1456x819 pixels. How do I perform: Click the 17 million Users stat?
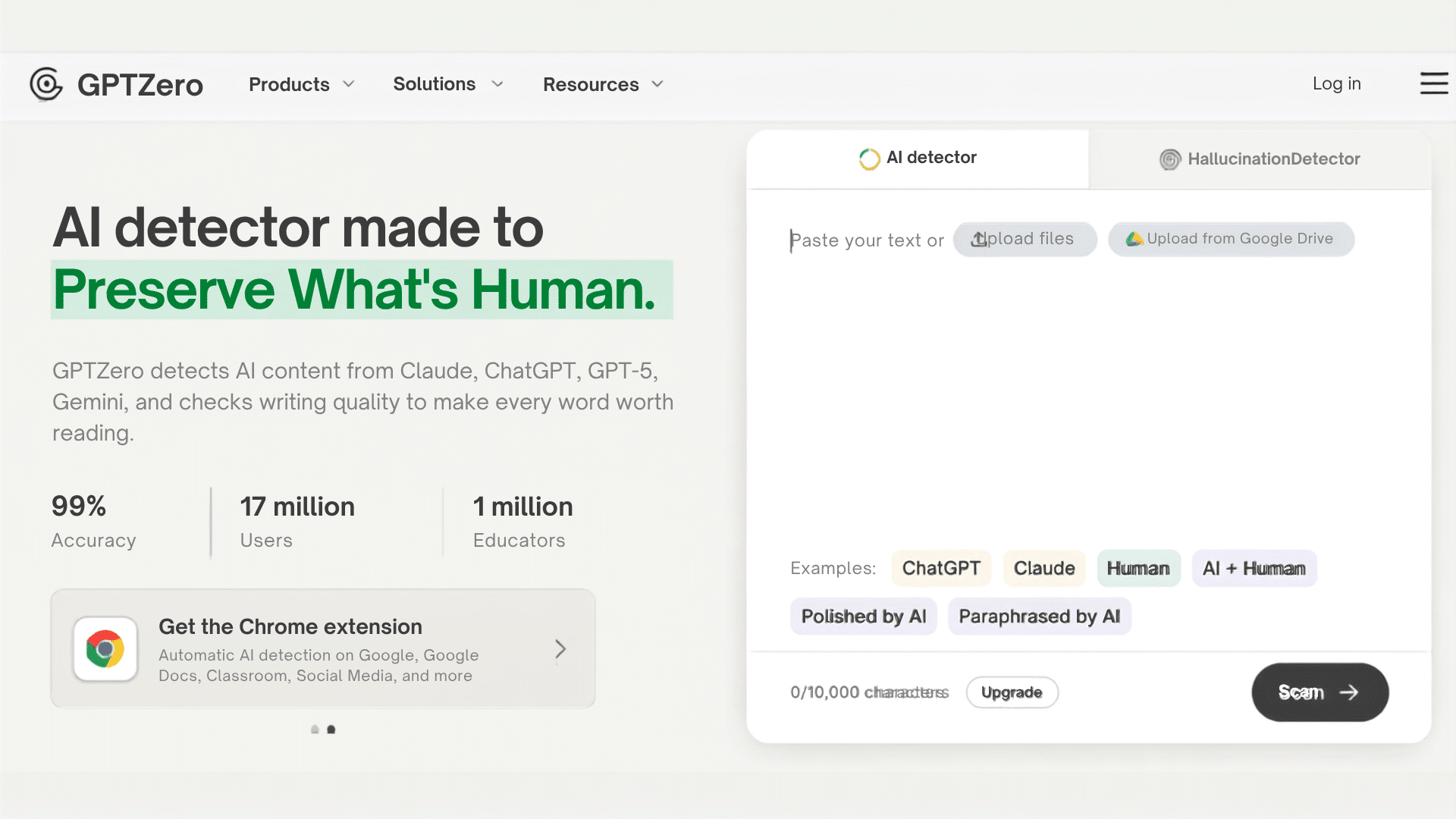[x=297, y=522]
